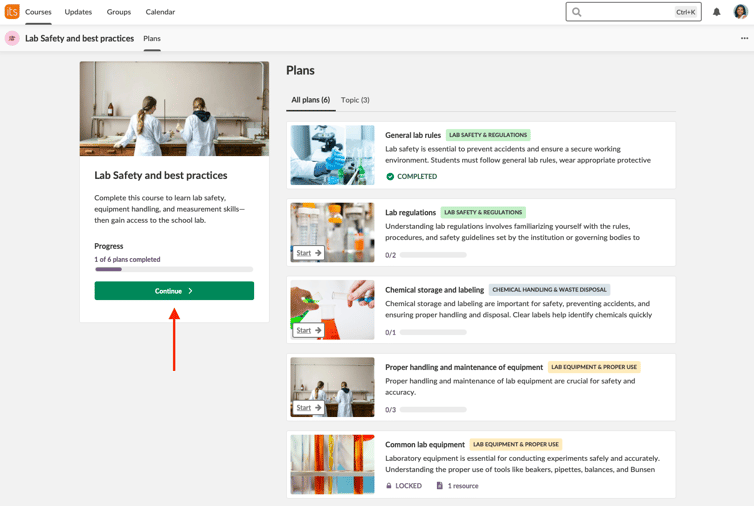This screenshot has width=754, height=506.
Task: Start the Lab regulations plan
Action: 308,253
